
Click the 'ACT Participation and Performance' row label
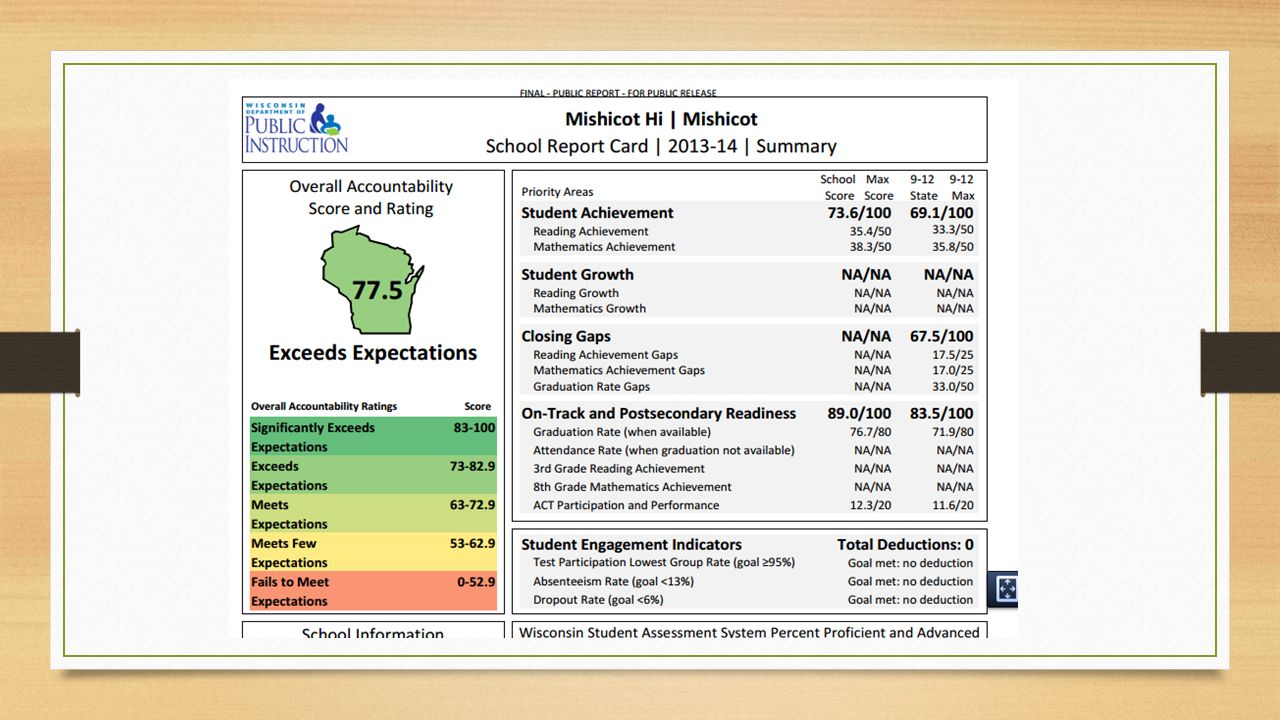click(626, 506)
